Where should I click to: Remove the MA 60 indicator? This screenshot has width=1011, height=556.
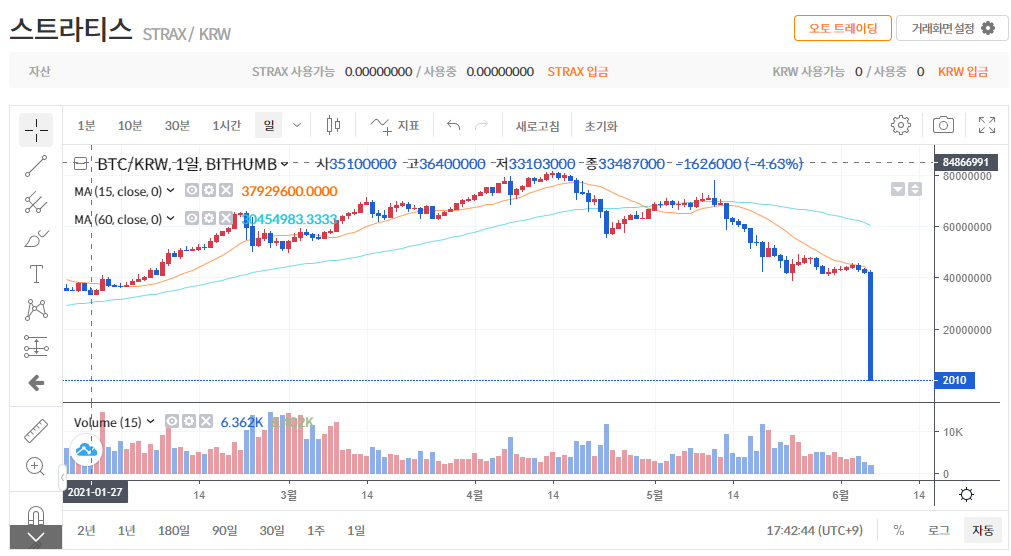coord(225,218)
